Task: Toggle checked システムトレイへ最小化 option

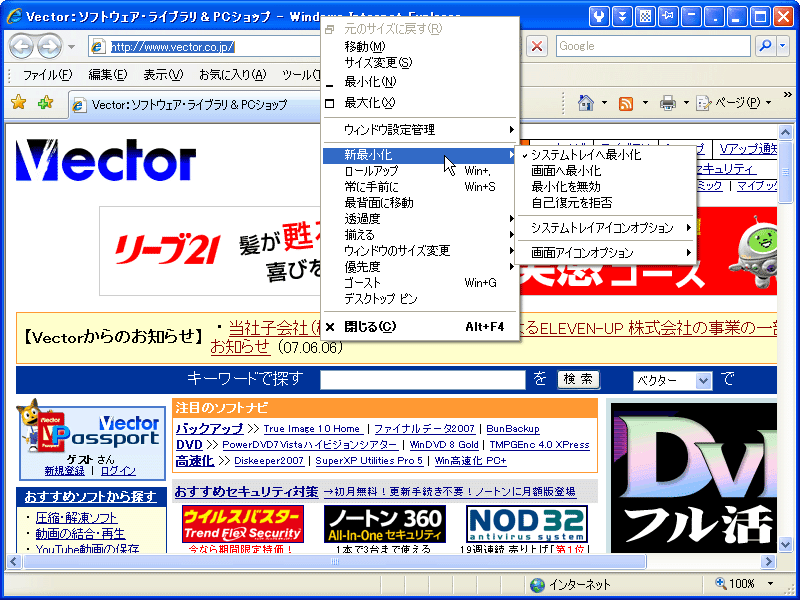Action: click(606, 155)
